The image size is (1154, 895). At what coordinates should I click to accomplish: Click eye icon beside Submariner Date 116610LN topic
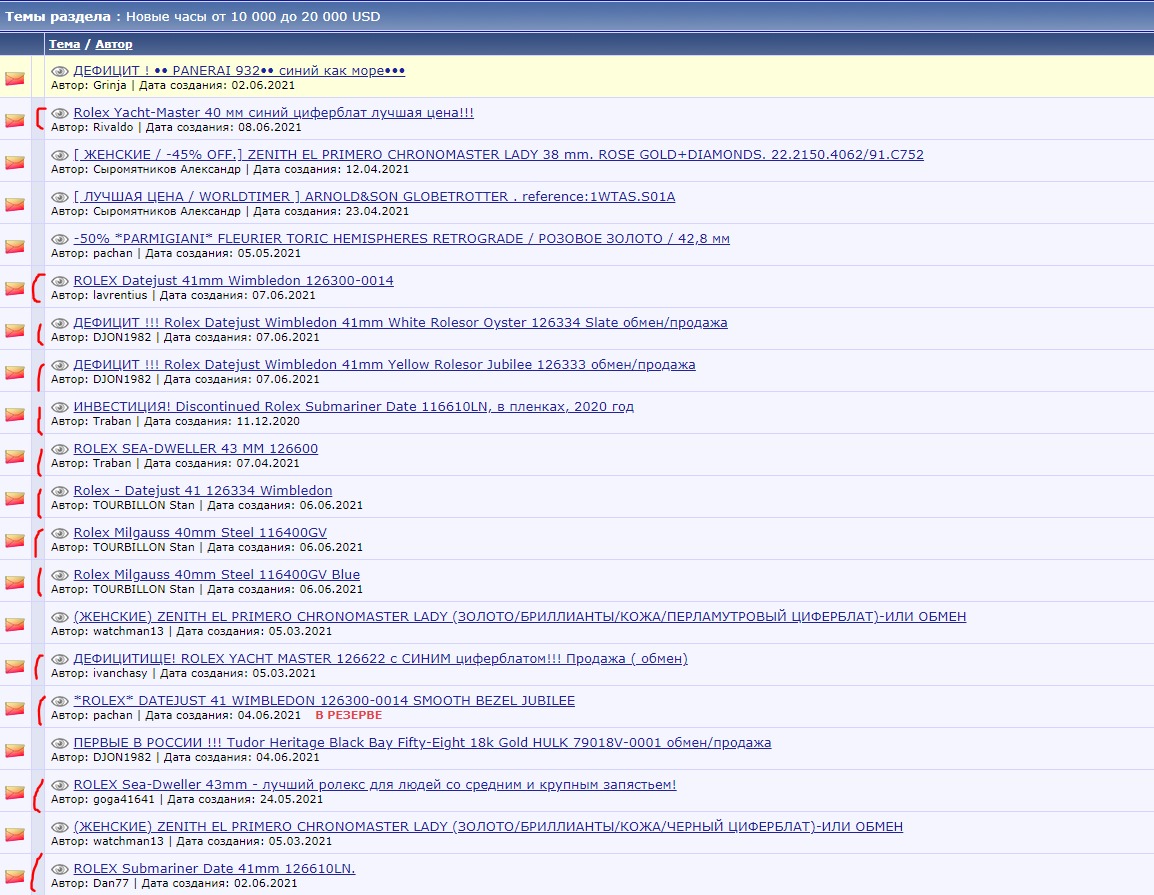pyautogui.click(x=60, y=407)
